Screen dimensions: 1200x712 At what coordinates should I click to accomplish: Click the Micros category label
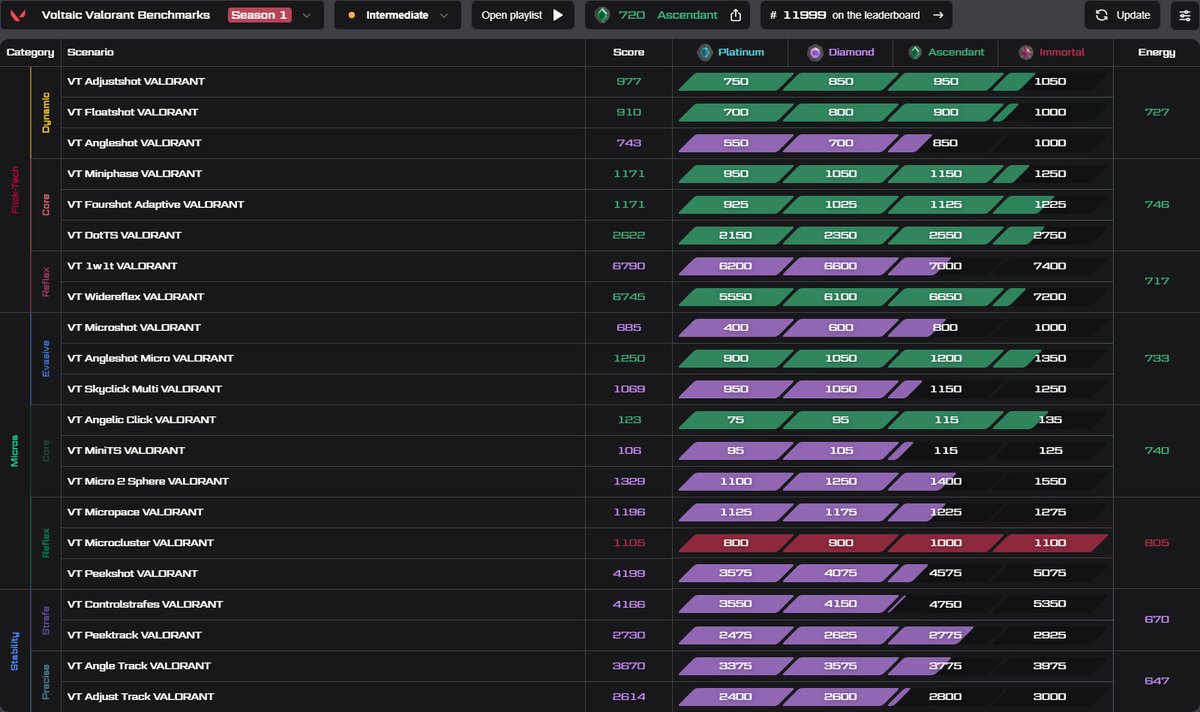tap(15, 450)
